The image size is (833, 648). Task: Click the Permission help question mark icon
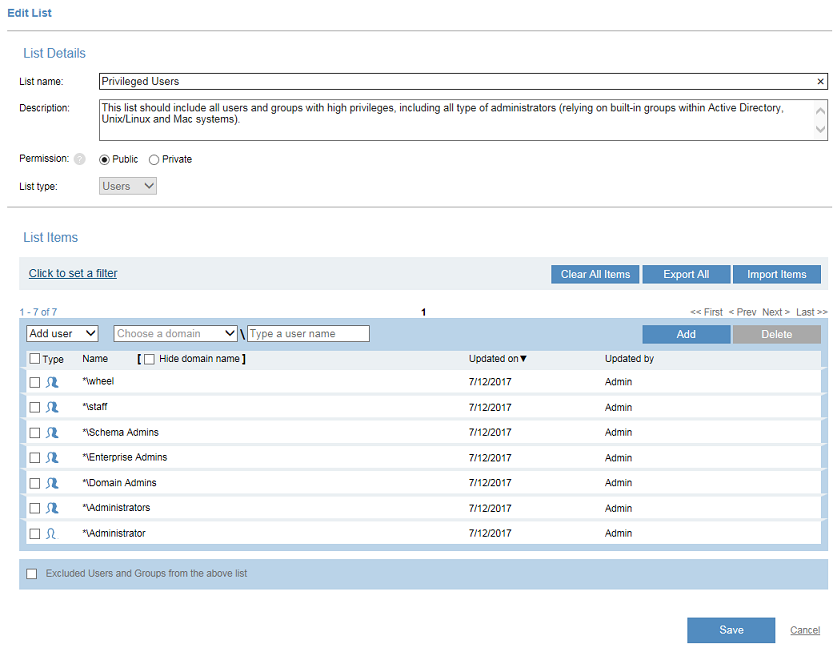coord(80,160)
